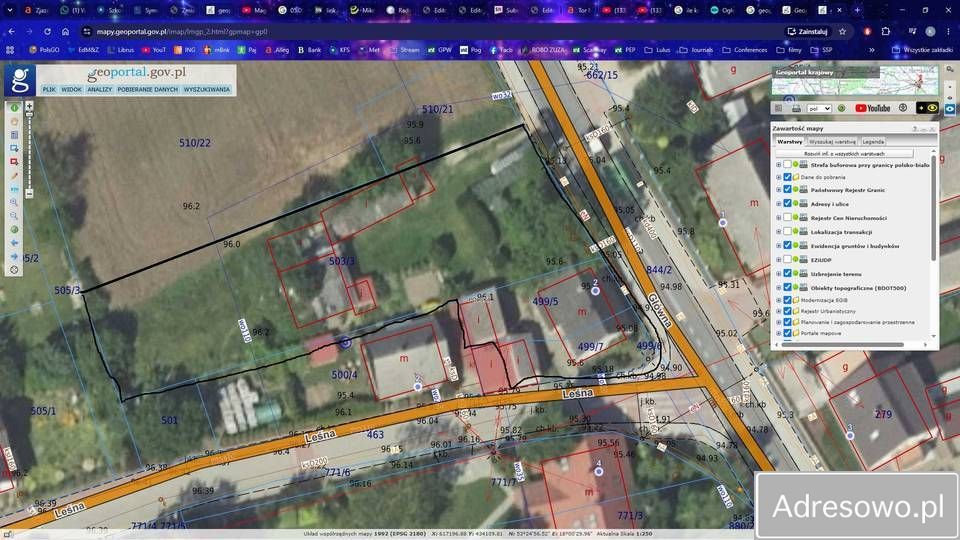Go to previous map view arrow
The image size is (960, 540).
pyautogui.click(x=14, y=243)
